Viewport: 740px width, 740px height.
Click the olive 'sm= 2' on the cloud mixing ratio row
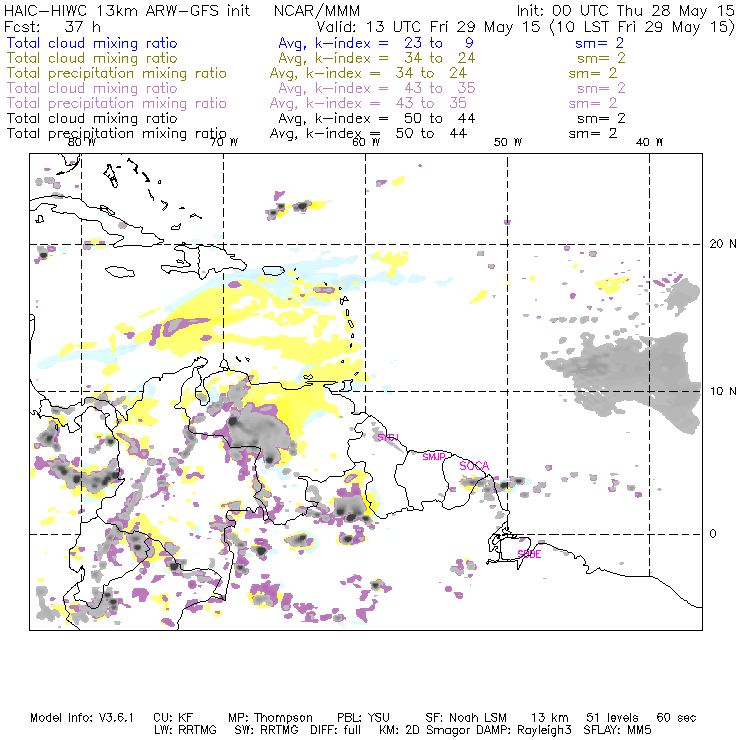(601, 58)
